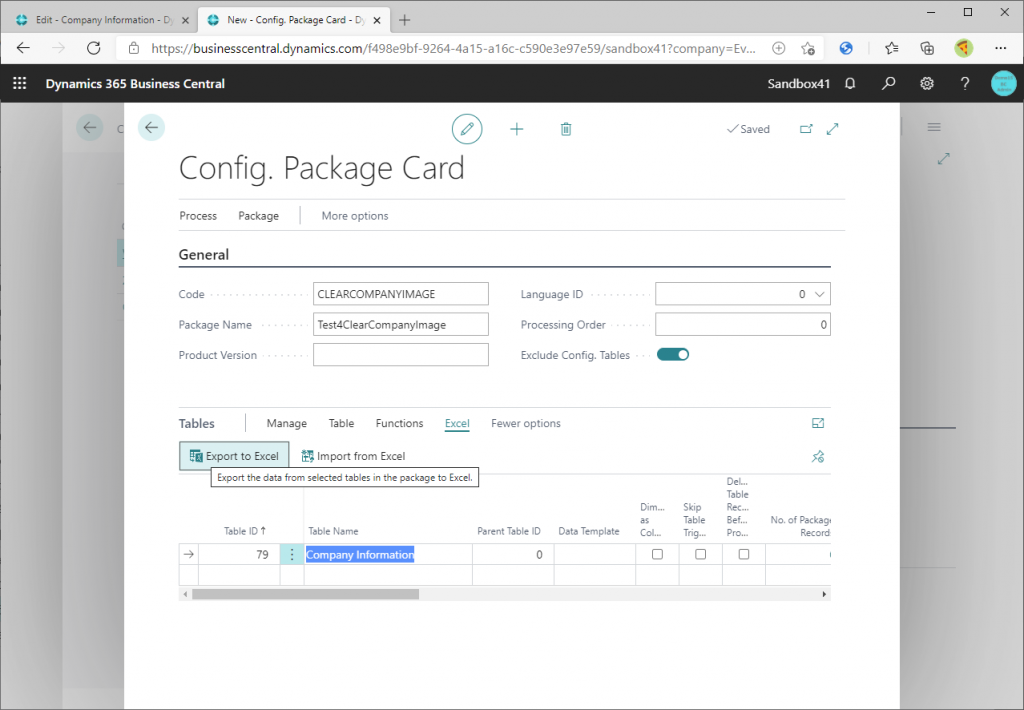Click the Sandbox41 environment name

click(x=799, y=84)
